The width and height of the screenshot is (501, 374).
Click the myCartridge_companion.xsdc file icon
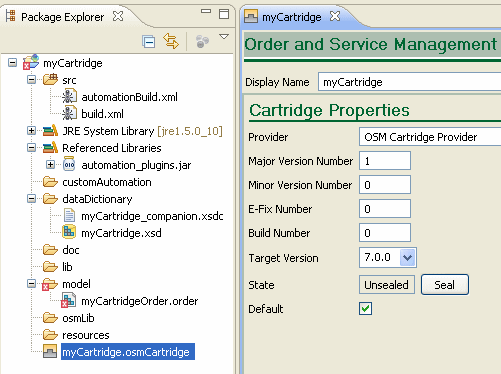(x=69, y=215)
